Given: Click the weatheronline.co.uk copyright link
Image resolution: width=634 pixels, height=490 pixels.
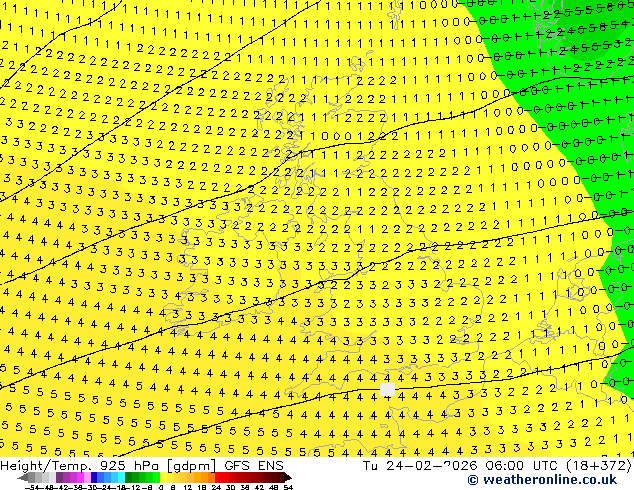Looking at the screenshot, I should point(542,480).
